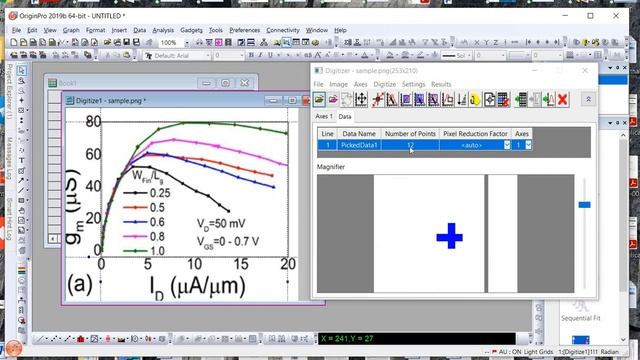Switch to the Axes 1 tab
The width and height of the screenshot is (640, 360).
click(x=324, y=116)
